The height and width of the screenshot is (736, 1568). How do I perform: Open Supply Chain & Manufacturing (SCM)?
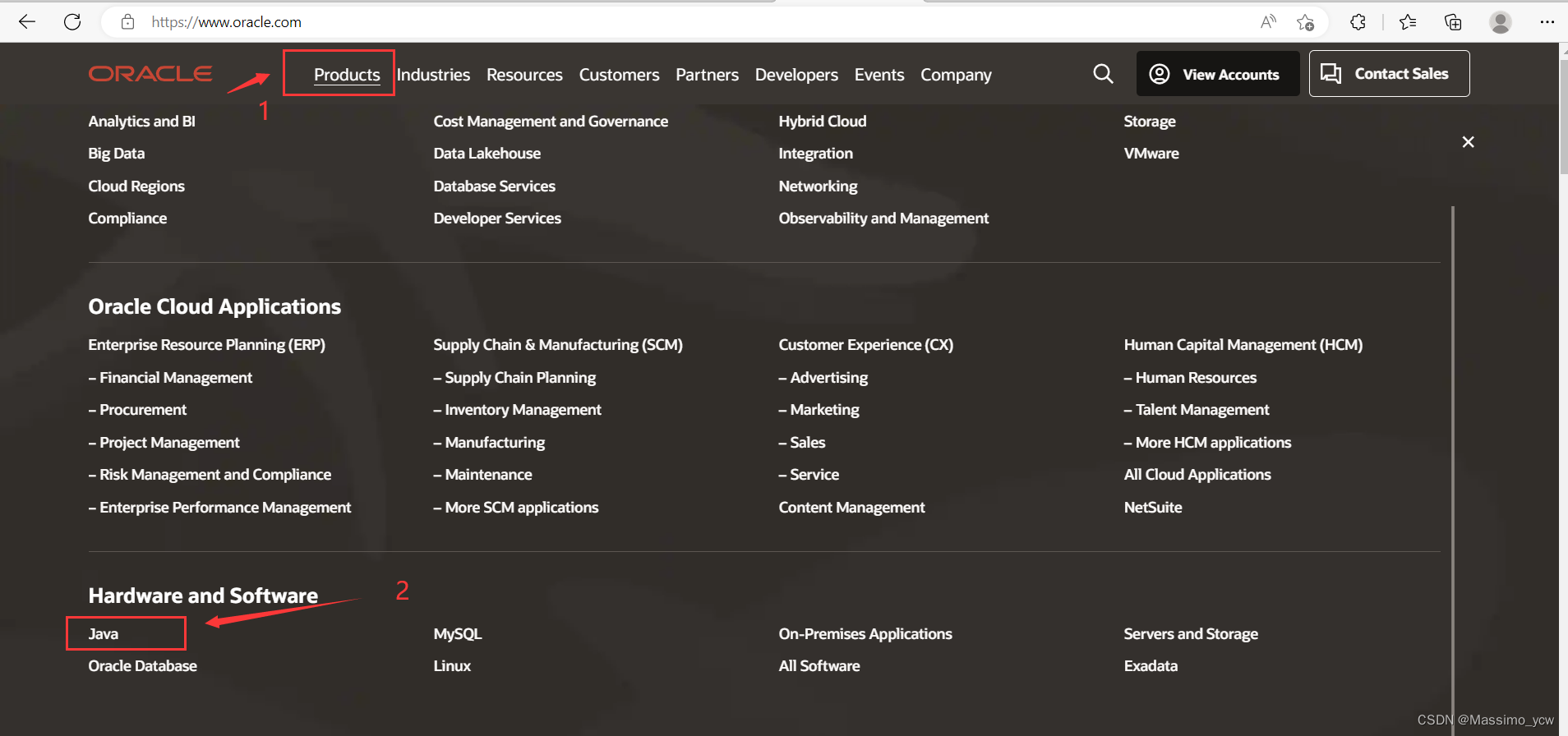(x=558, y=345)
